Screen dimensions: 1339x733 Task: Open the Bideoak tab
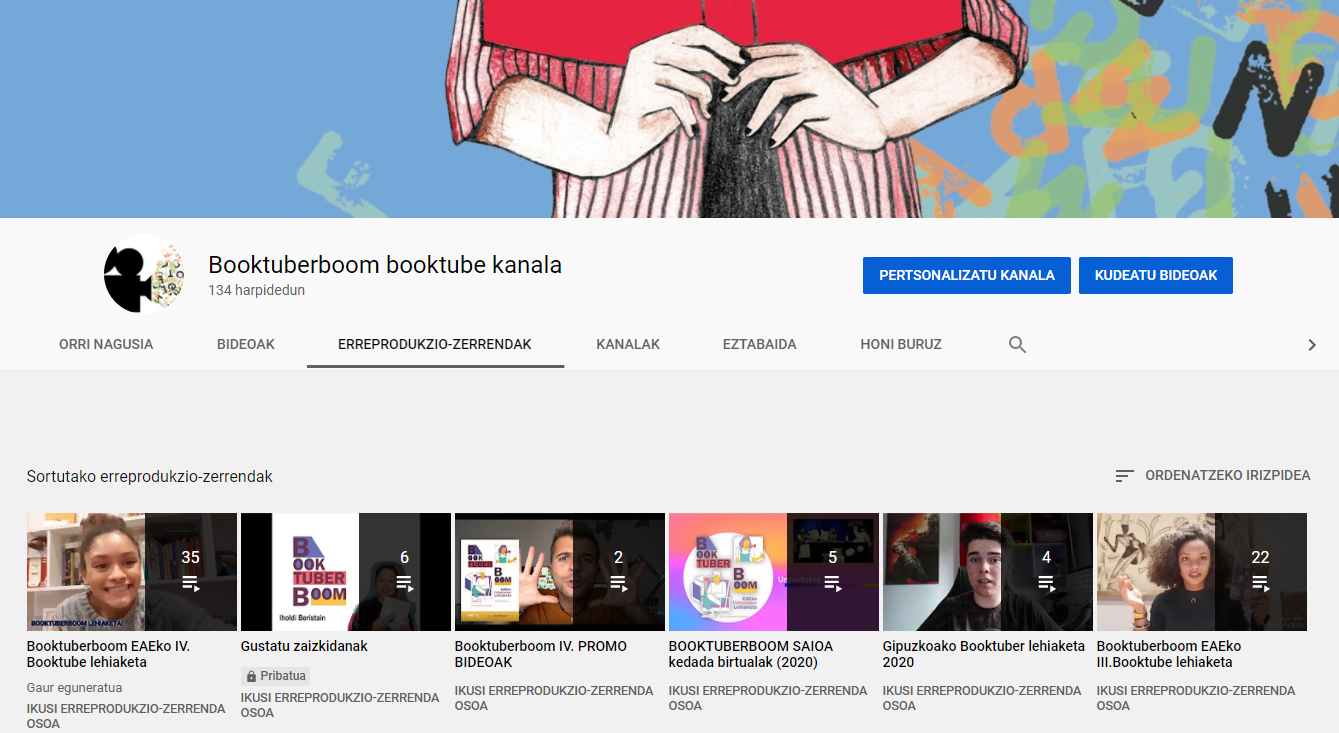coord(246,344)
